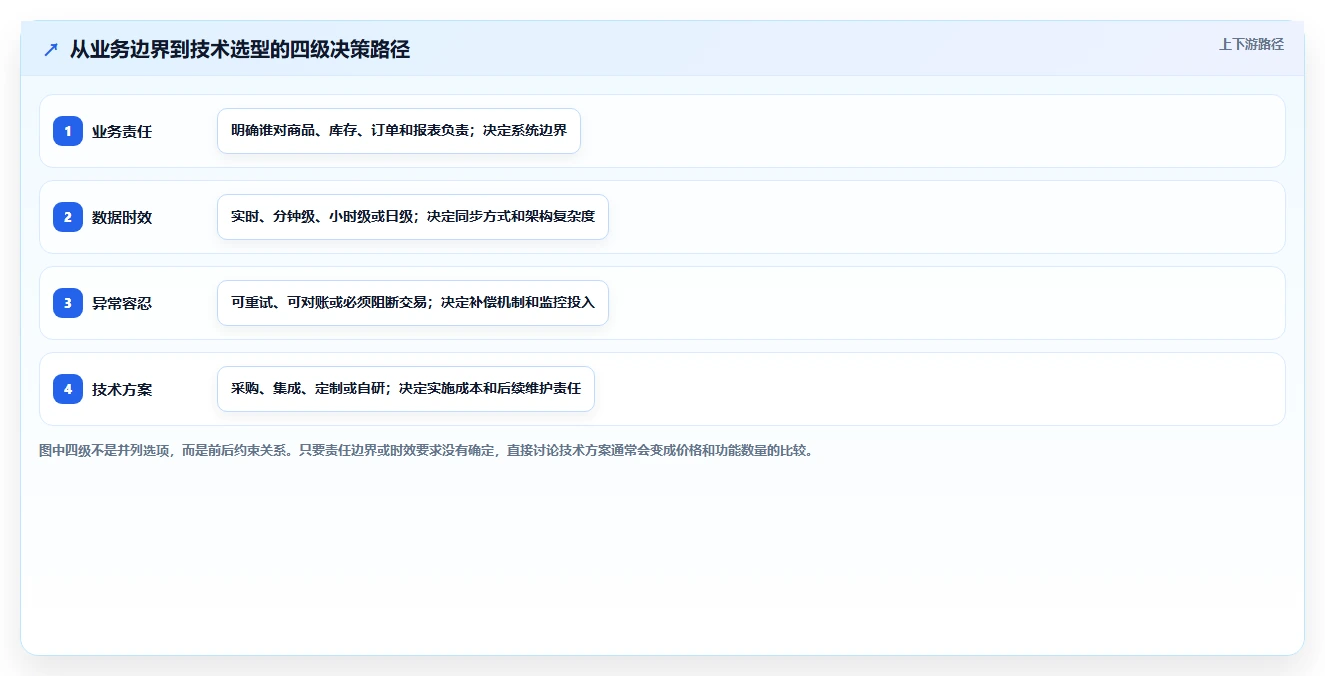Screen dimensions: 1325x676
Task: Click the arrow icon beside the title
Action: [x=51, y=50]
